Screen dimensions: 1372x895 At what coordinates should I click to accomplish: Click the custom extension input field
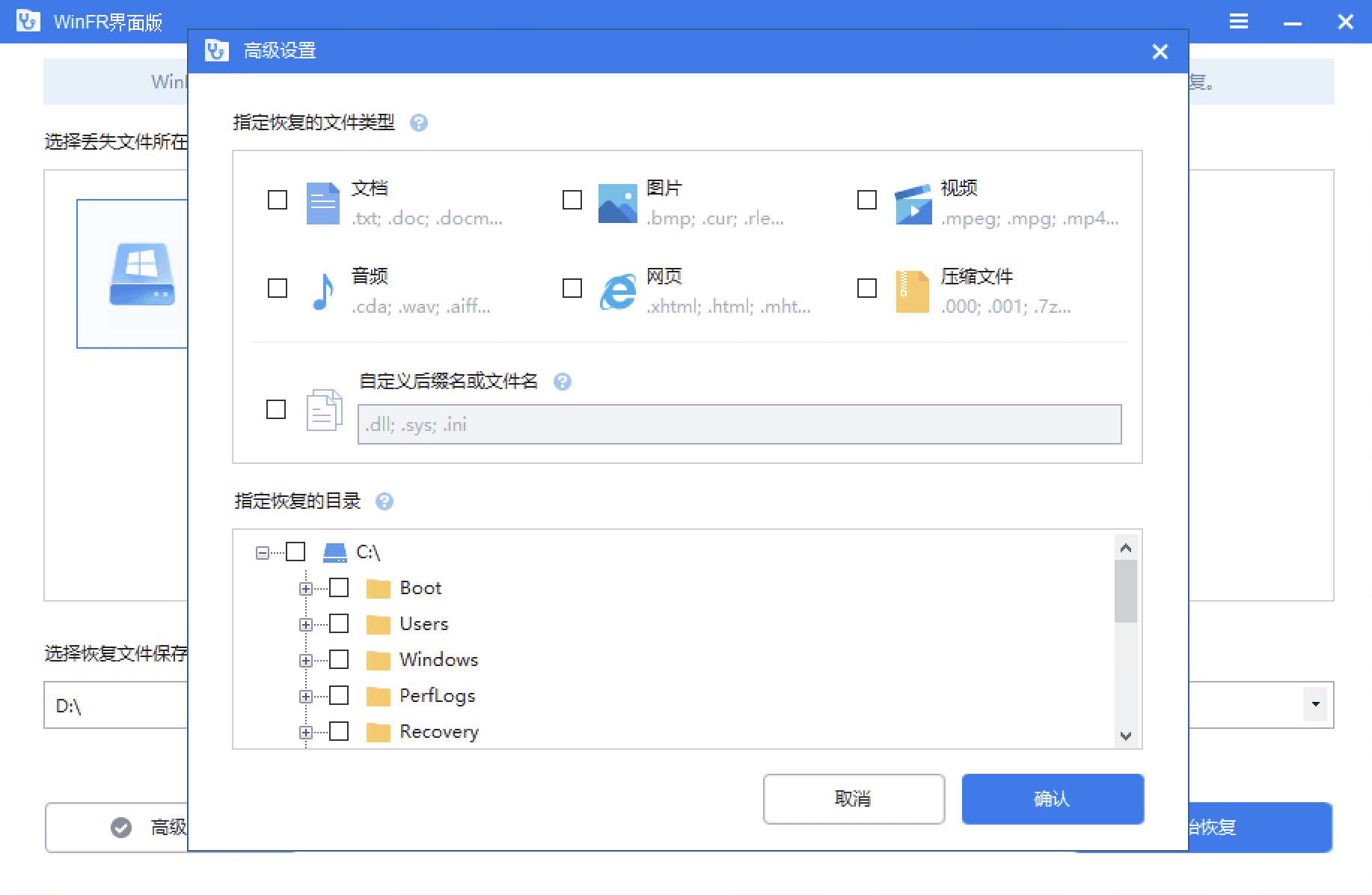tap(739, 424)
